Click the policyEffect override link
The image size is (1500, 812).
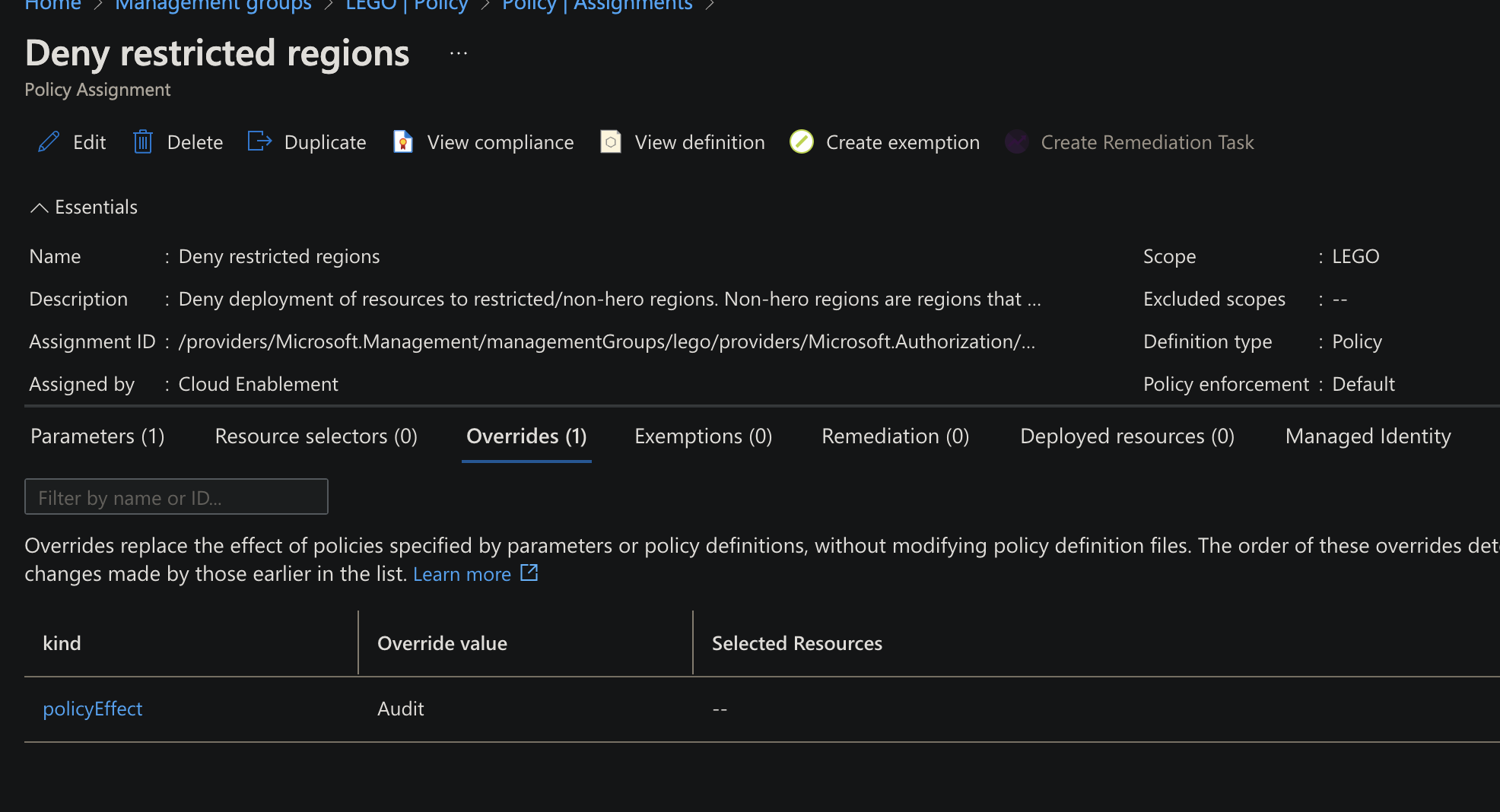93,709
